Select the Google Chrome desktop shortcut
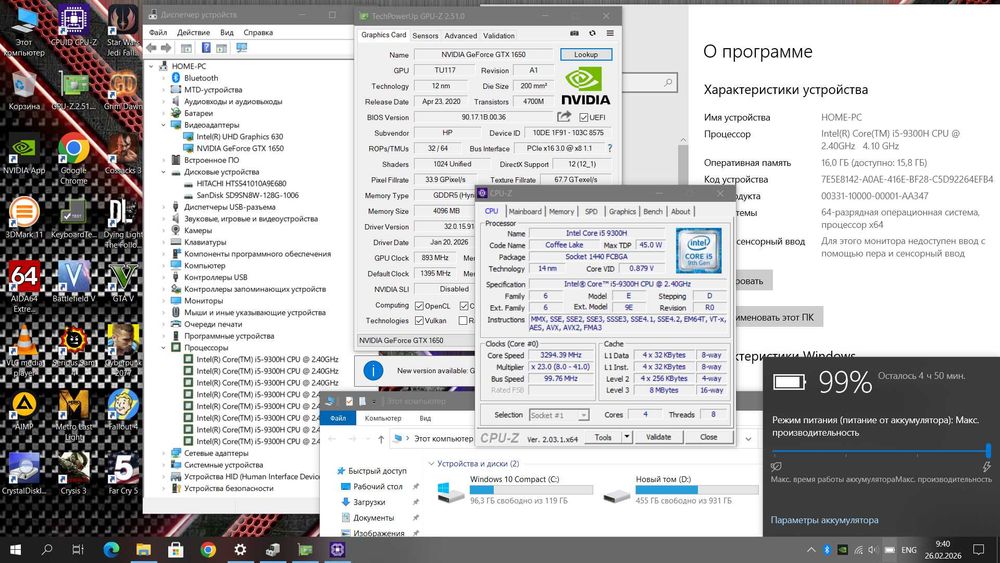The width and height of the screenshot is (1000, 563). [74, 157]
